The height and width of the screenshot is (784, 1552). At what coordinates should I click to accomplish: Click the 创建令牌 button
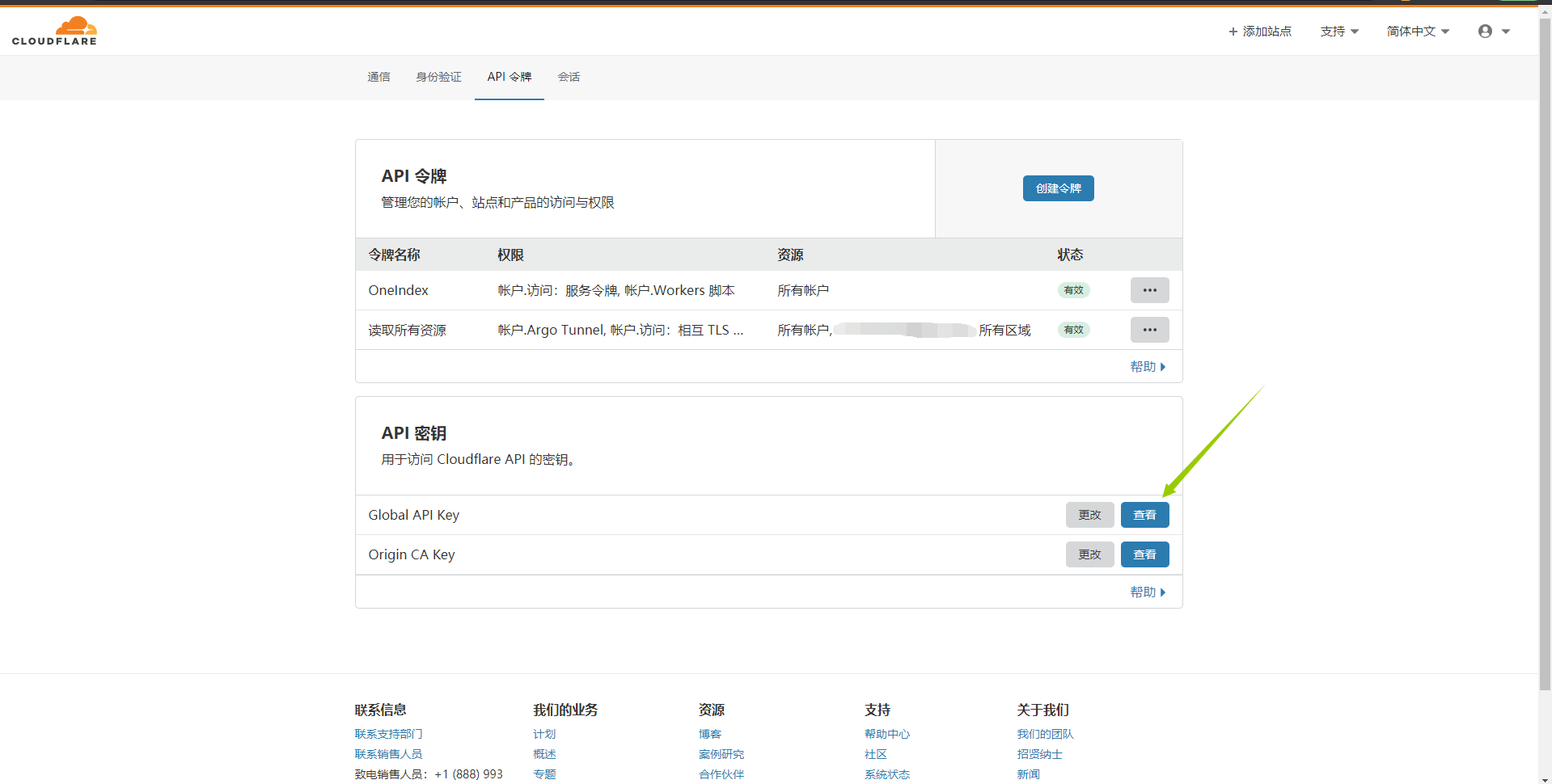coord(1058,188)
